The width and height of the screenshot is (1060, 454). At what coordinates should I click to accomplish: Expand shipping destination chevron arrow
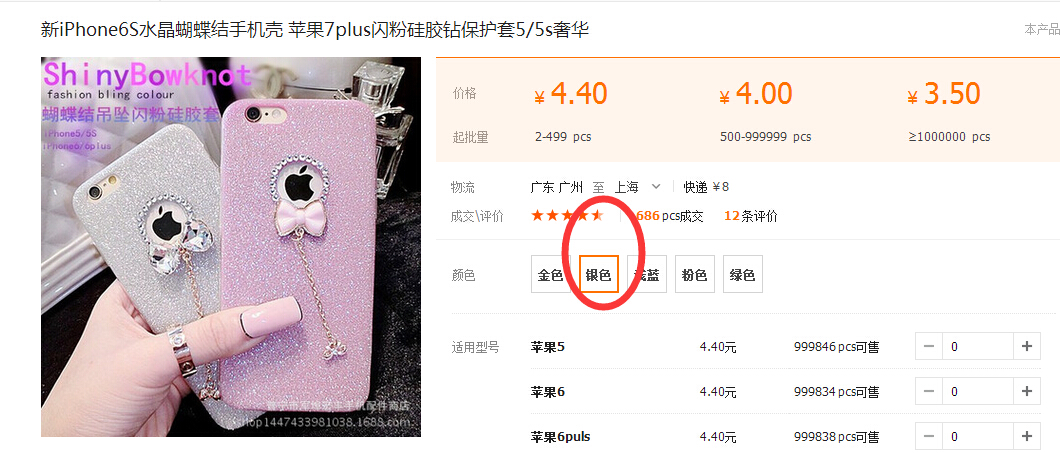pyautogui.click(x=655, y=186)
